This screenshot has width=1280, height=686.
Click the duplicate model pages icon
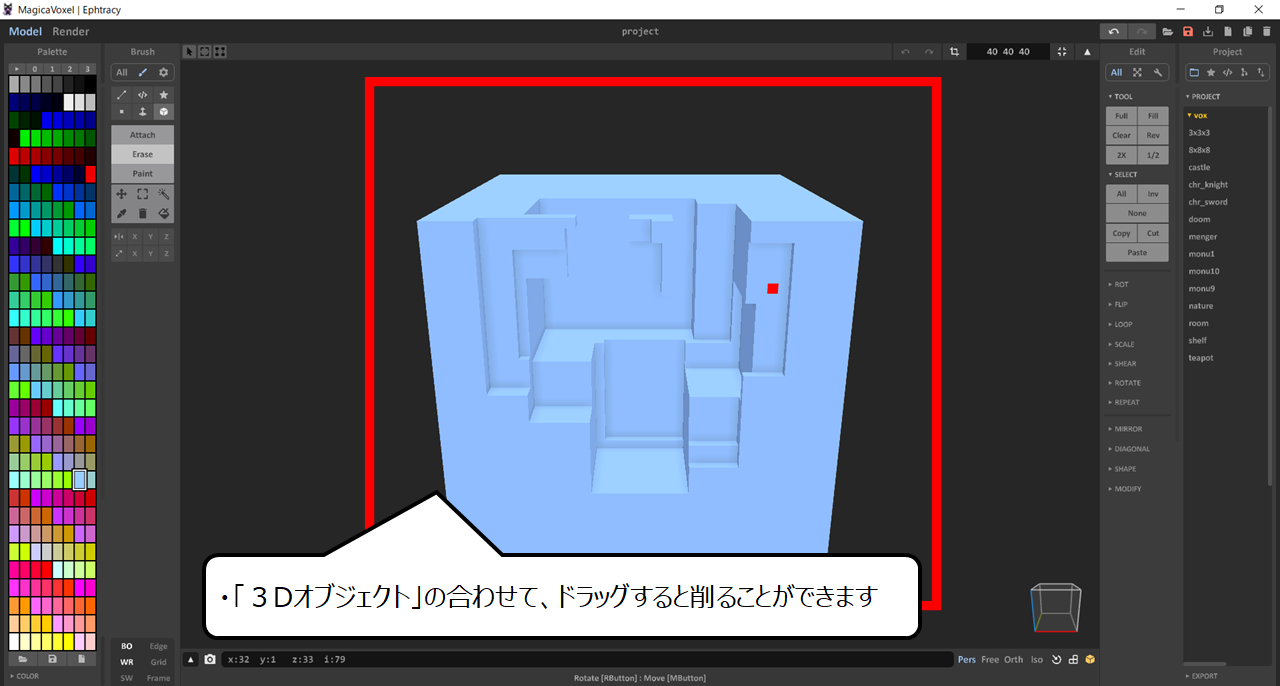click(1247, 32)
